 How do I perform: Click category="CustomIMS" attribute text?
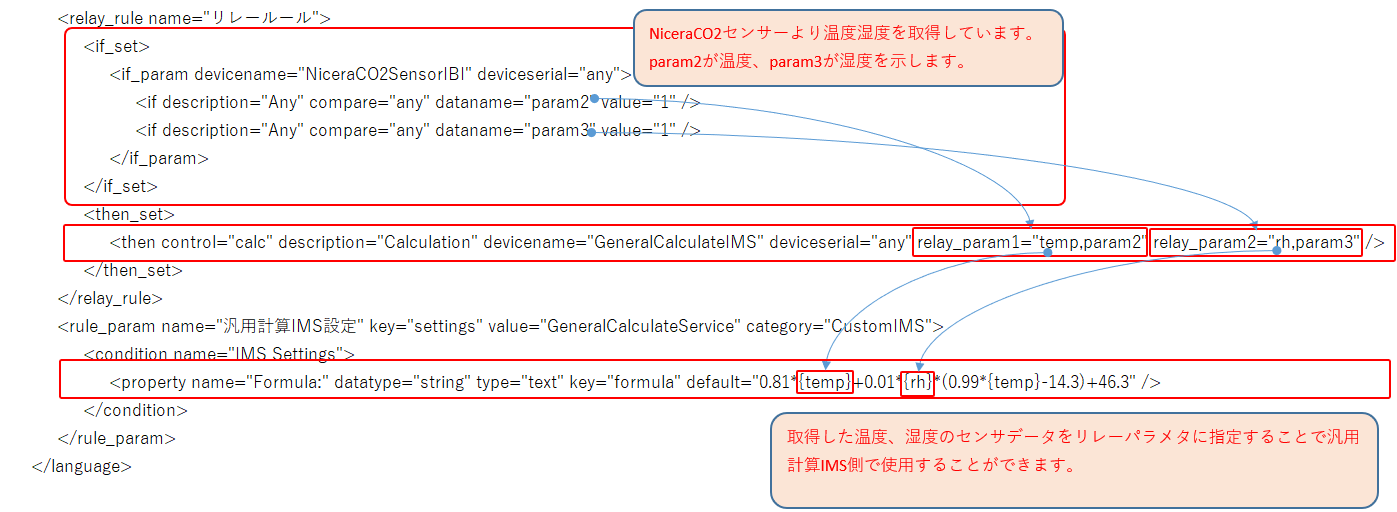click(x=840, y=325)
